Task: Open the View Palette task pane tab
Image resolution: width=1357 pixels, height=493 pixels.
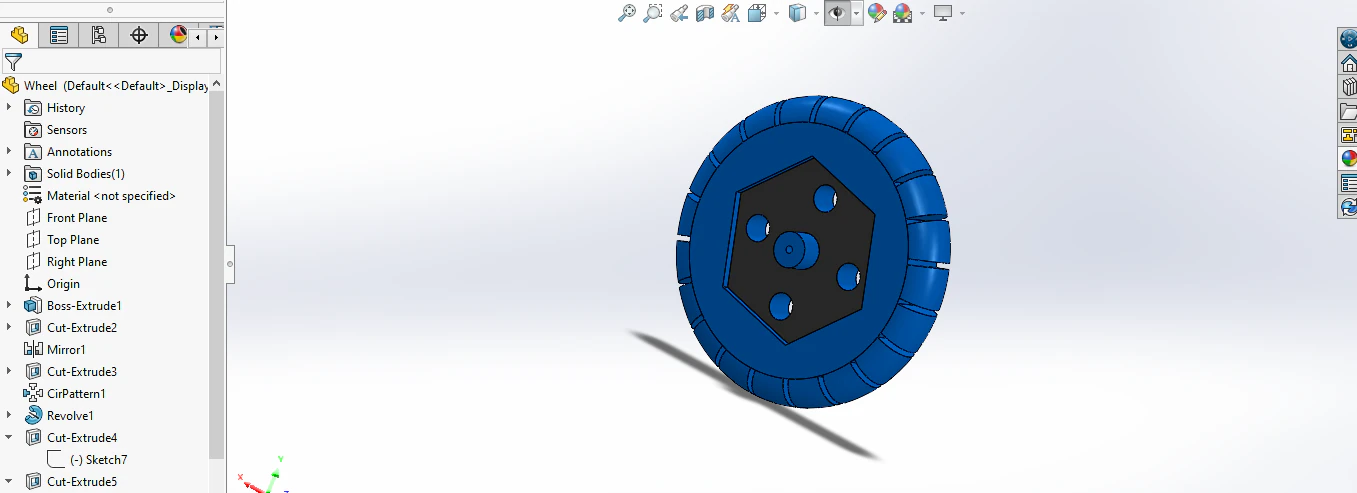Action: click(x=1348, y=135)
